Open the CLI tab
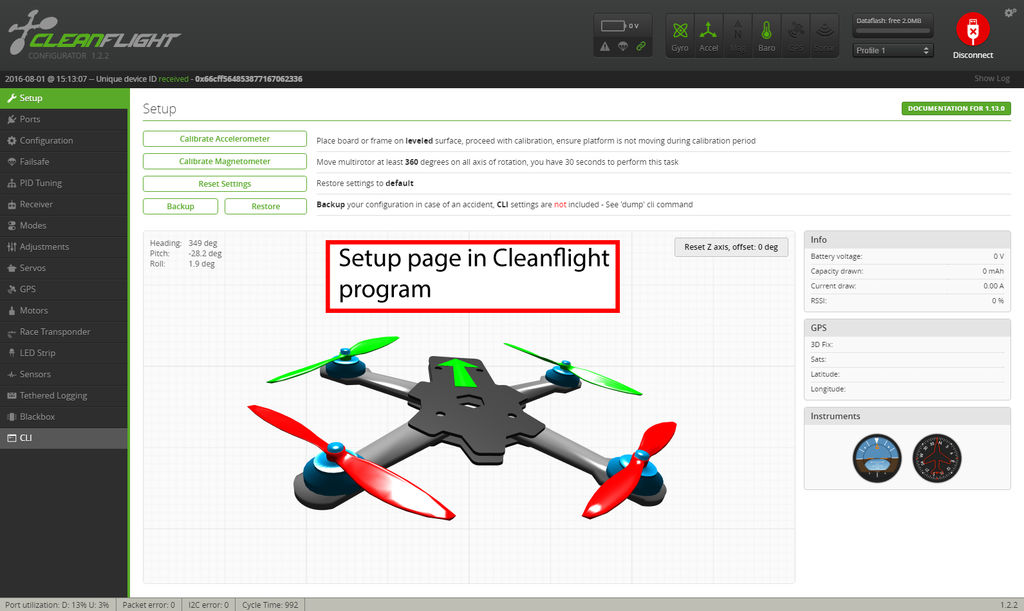 (64, 438)
